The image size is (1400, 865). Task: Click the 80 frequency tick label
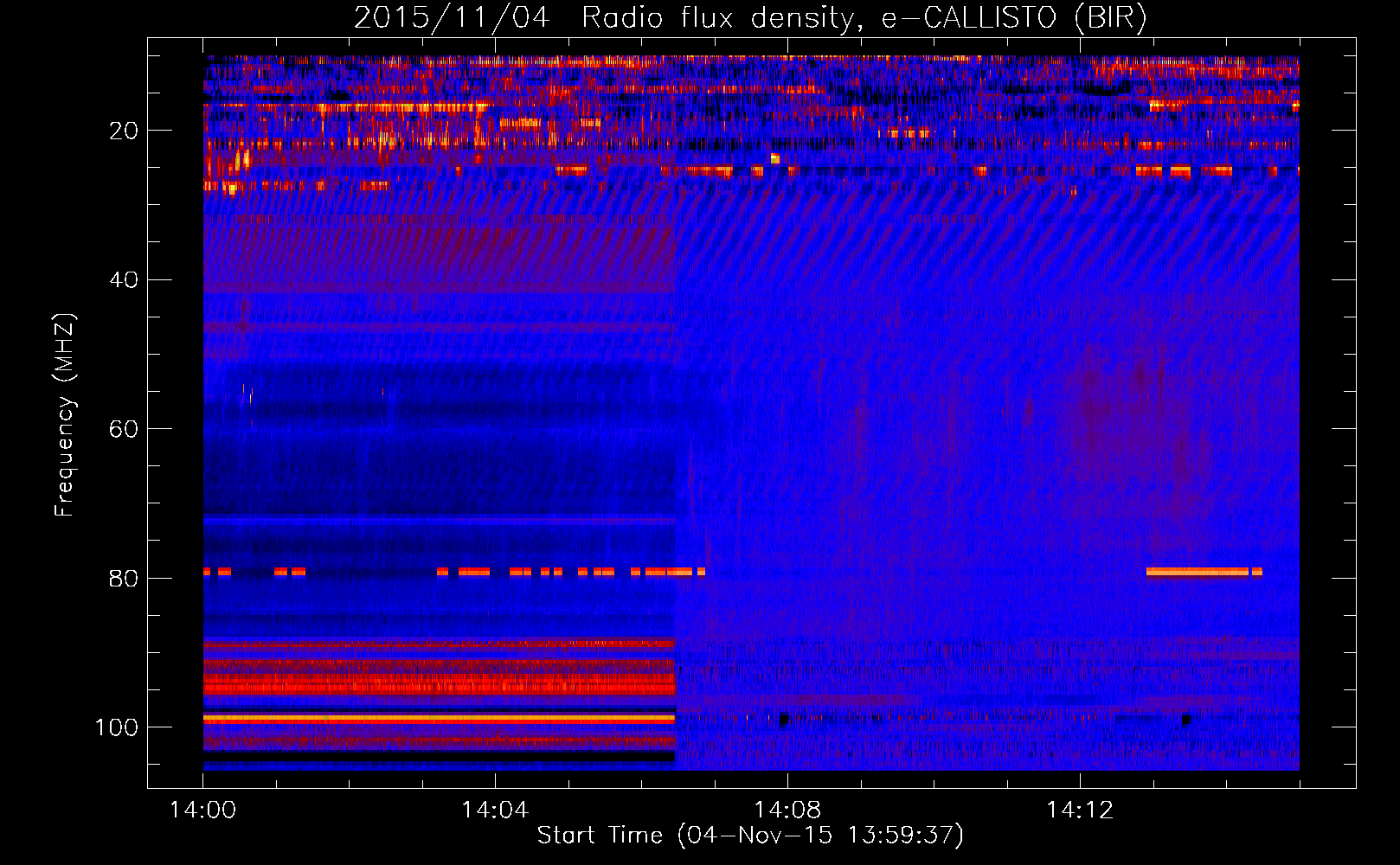tap(124, 579)
